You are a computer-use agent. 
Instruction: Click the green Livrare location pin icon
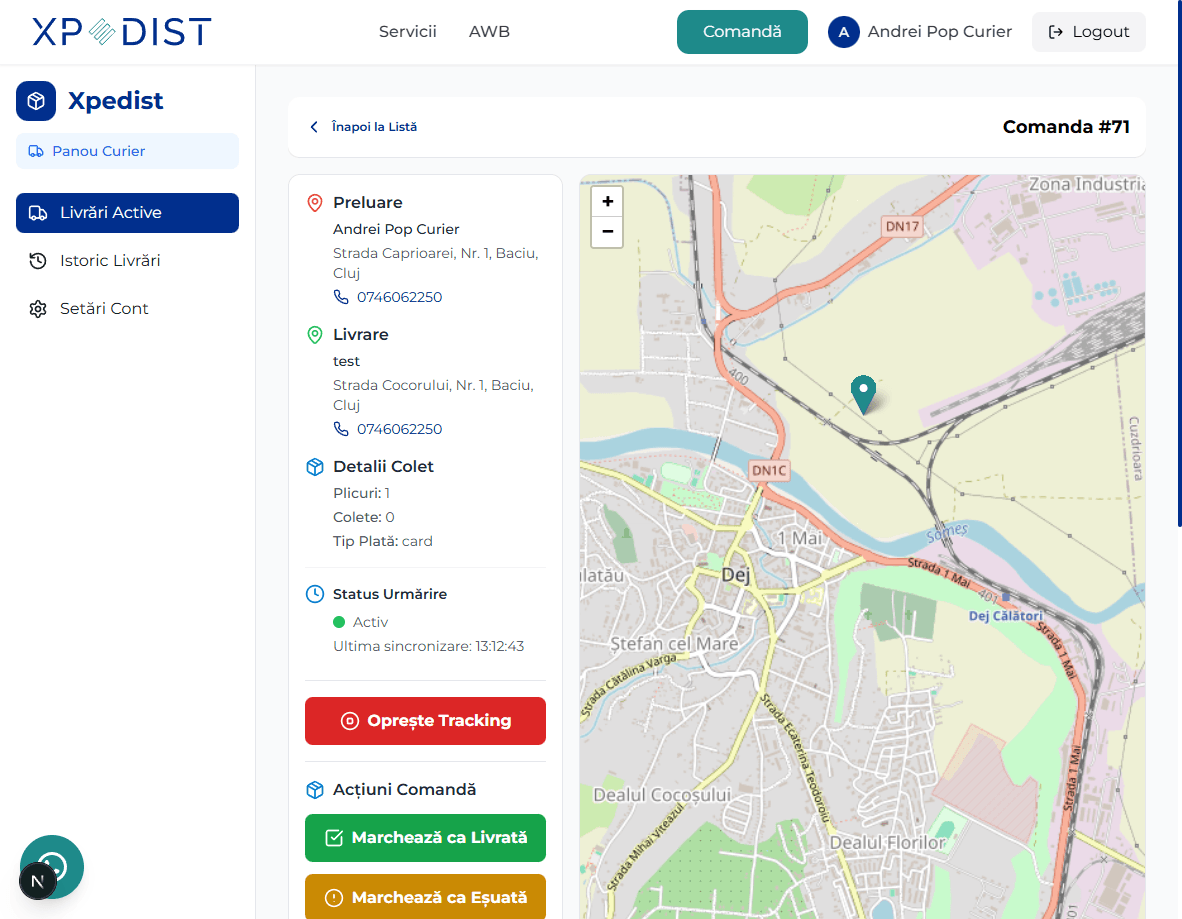315,335
